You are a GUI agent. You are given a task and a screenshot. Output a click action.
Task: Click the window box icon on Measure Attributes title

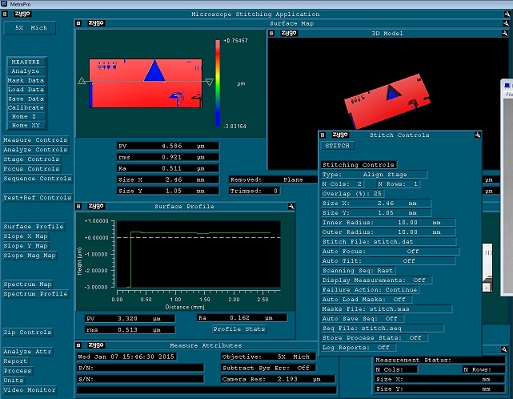pos(79,345)
